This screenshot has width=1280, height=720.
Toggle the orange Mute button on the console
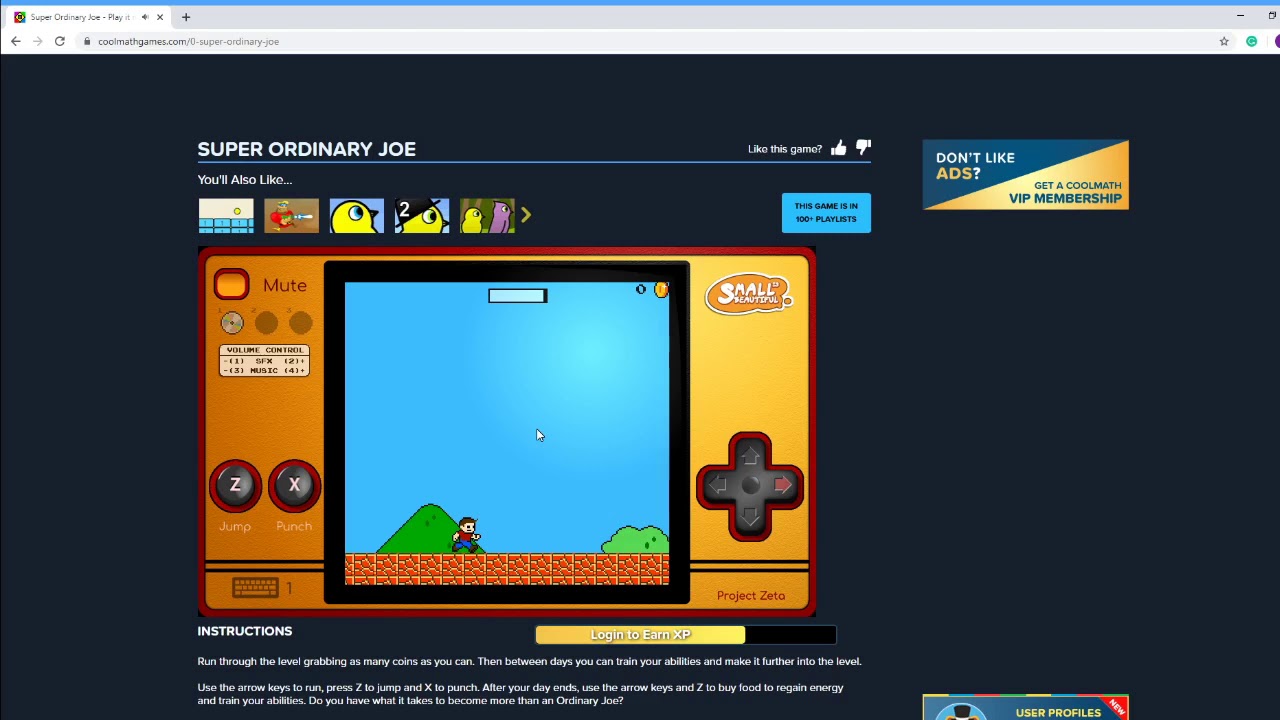(231, 285)
